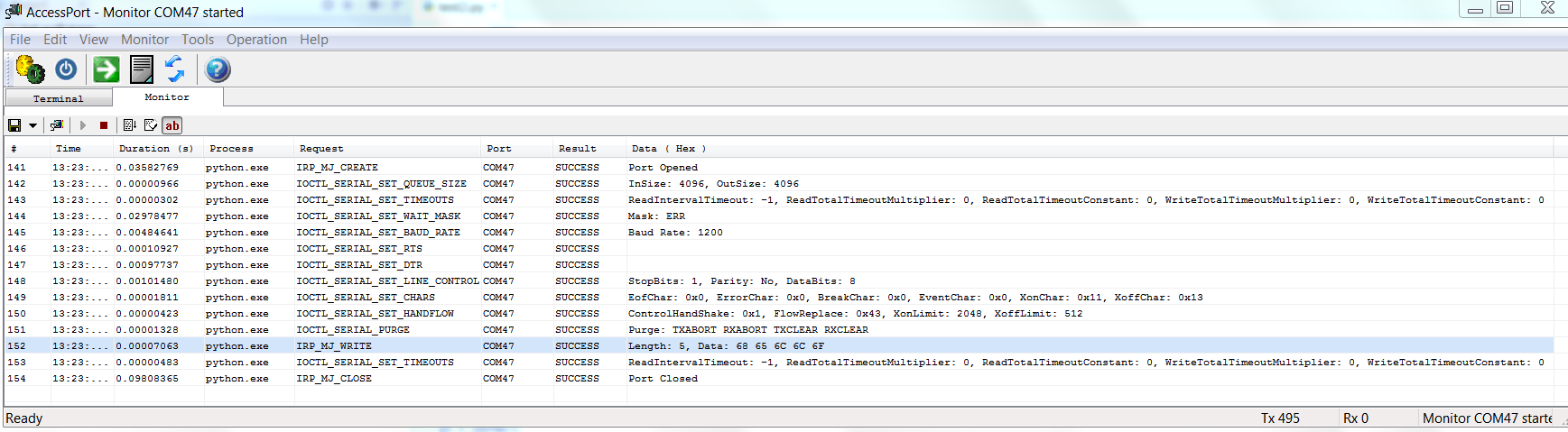Select row IOCTL_SERIAL_SET_LINE_CONTROL
This screenshot has height=432, width=1568.
coord(779,281)
